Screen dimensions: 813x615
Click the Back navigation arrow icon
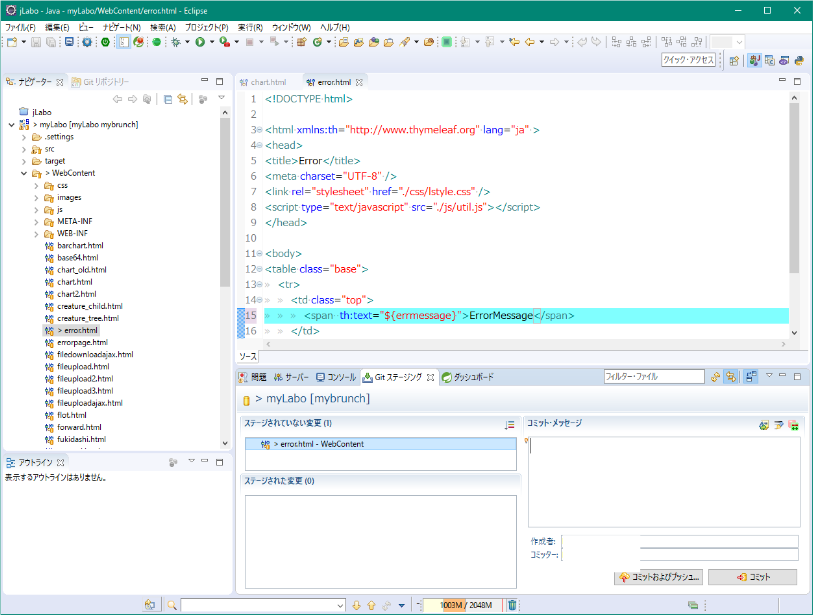(x=529, y=42)
